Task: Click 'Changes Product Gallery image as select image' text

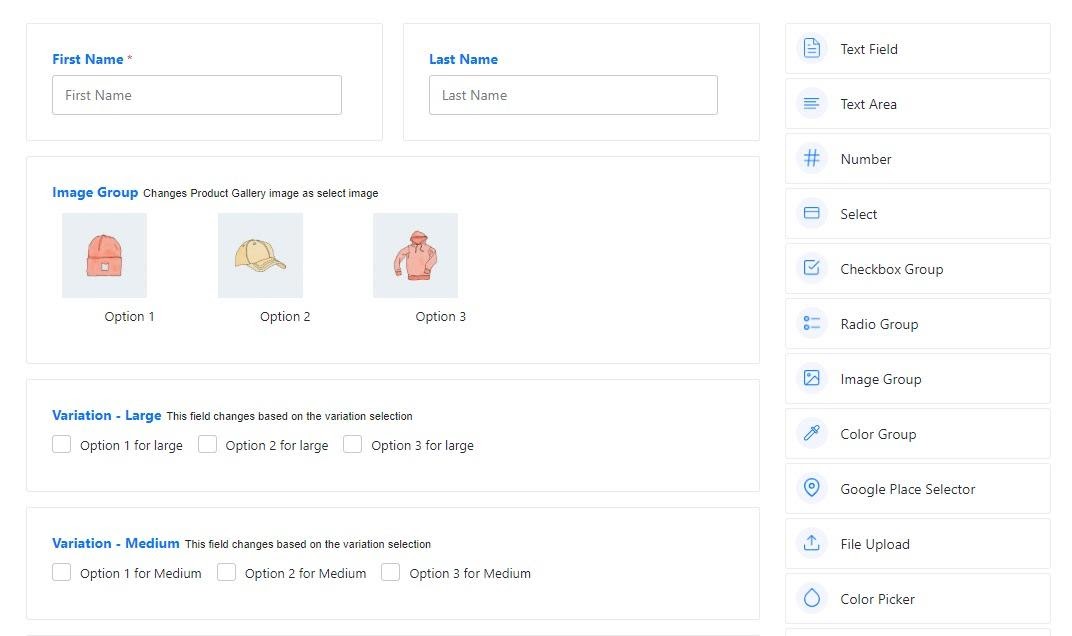Action: 260,194
